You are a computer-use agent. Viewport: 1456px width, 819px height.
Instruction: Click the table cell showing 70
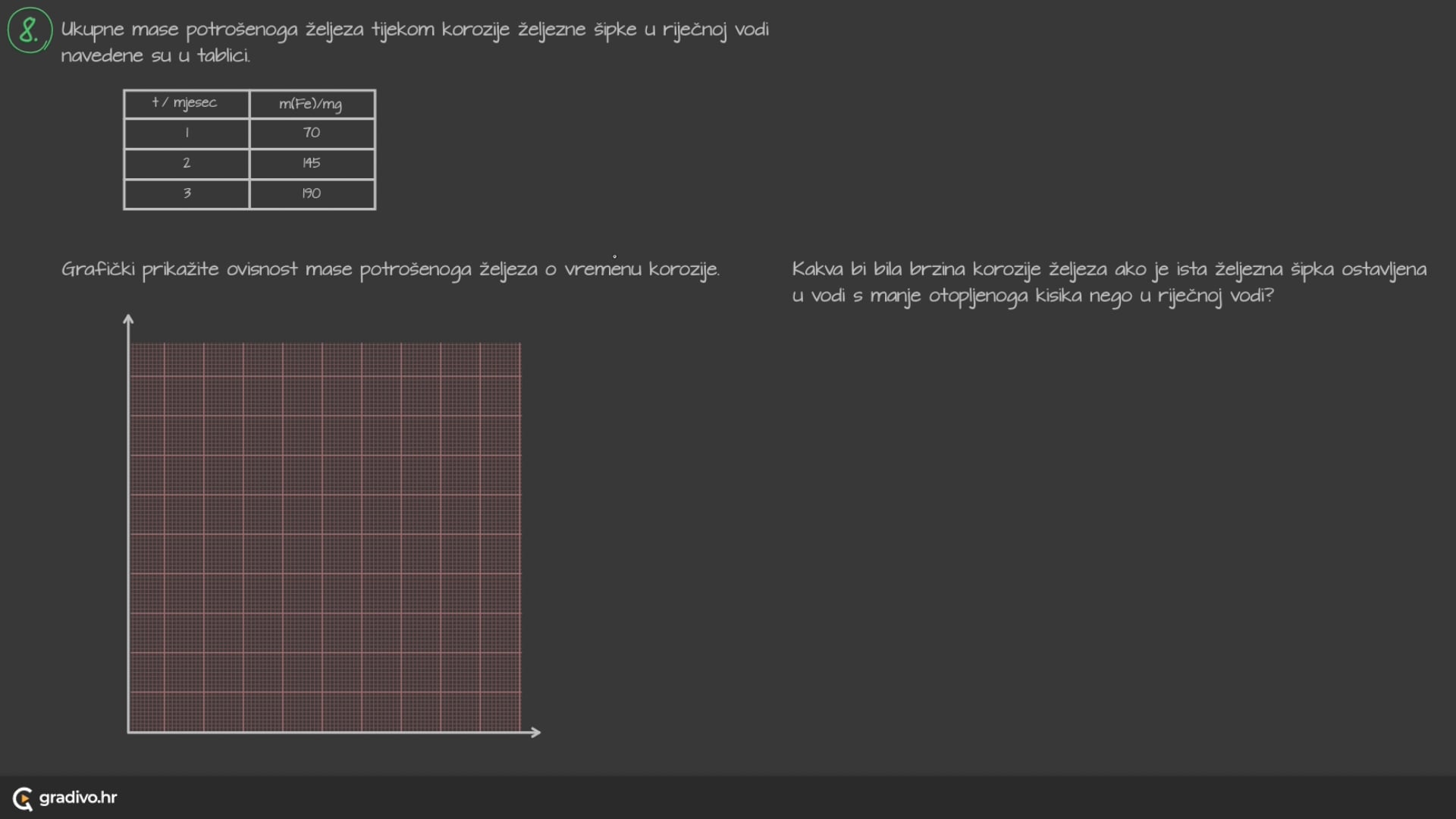pos(312,133)
